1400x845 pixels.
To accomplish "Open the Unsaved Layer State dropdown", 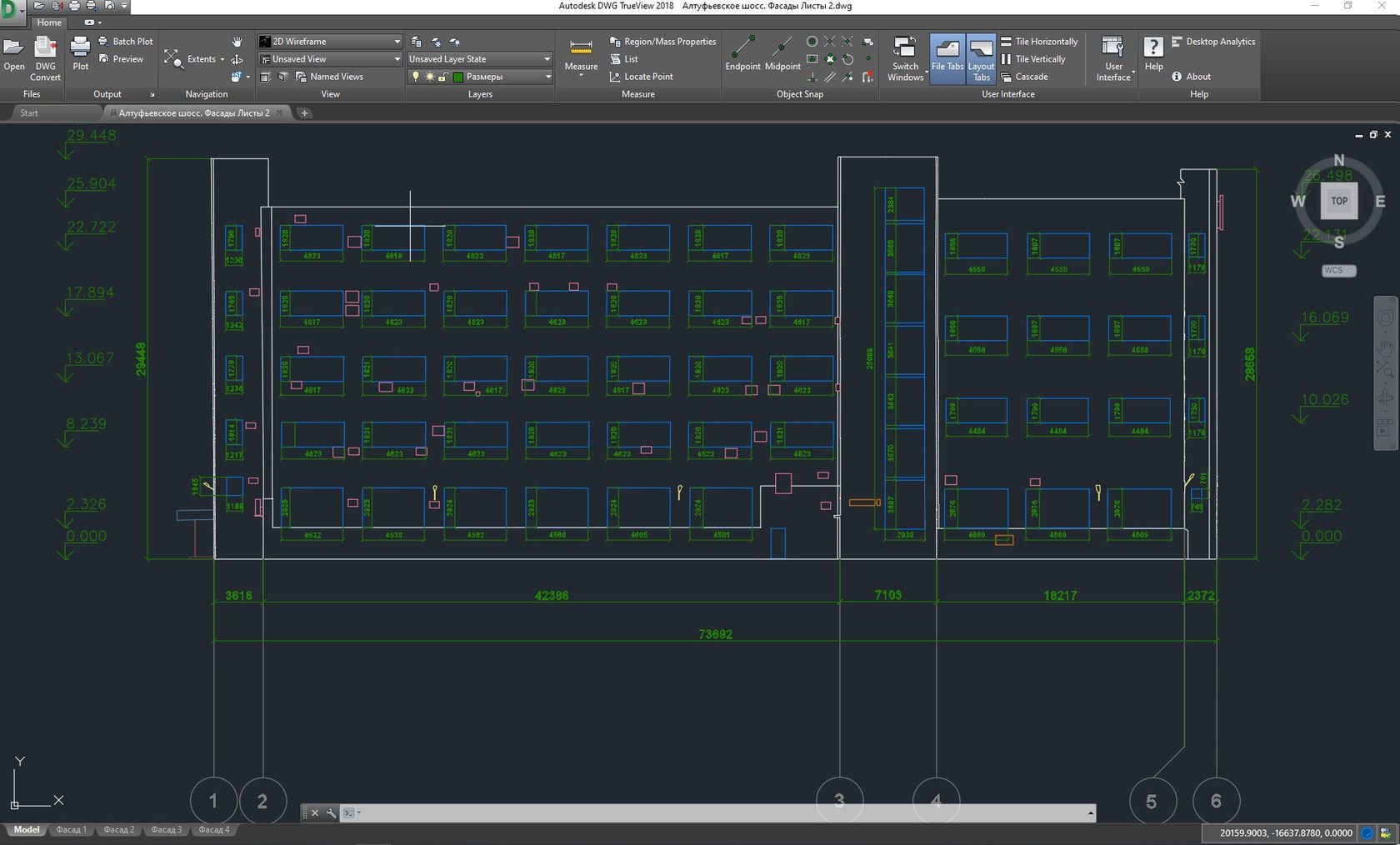I will [x=547, y=59].
